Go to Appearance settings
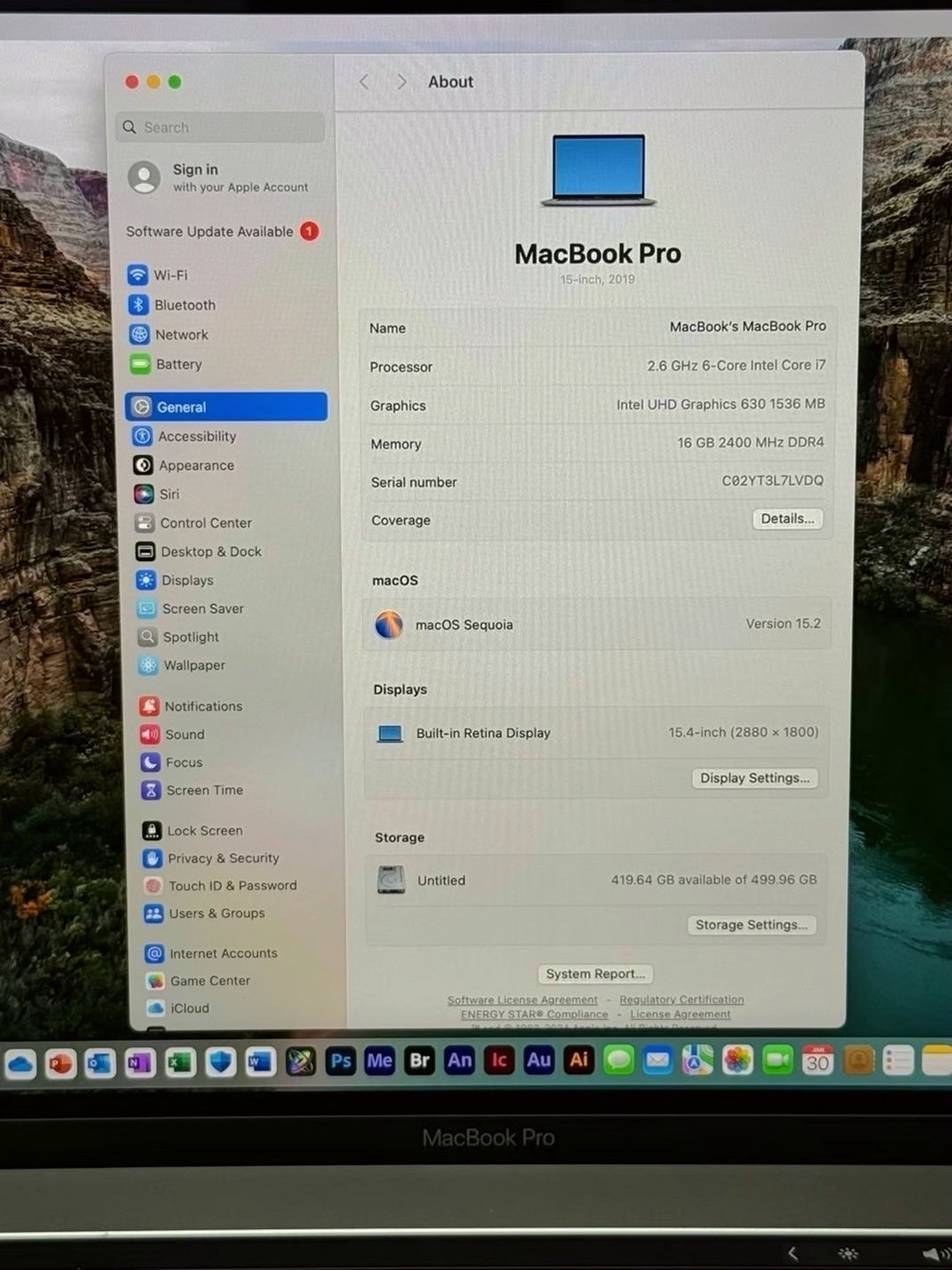This screenshot has width=952, height=1270. click(184, 465)
